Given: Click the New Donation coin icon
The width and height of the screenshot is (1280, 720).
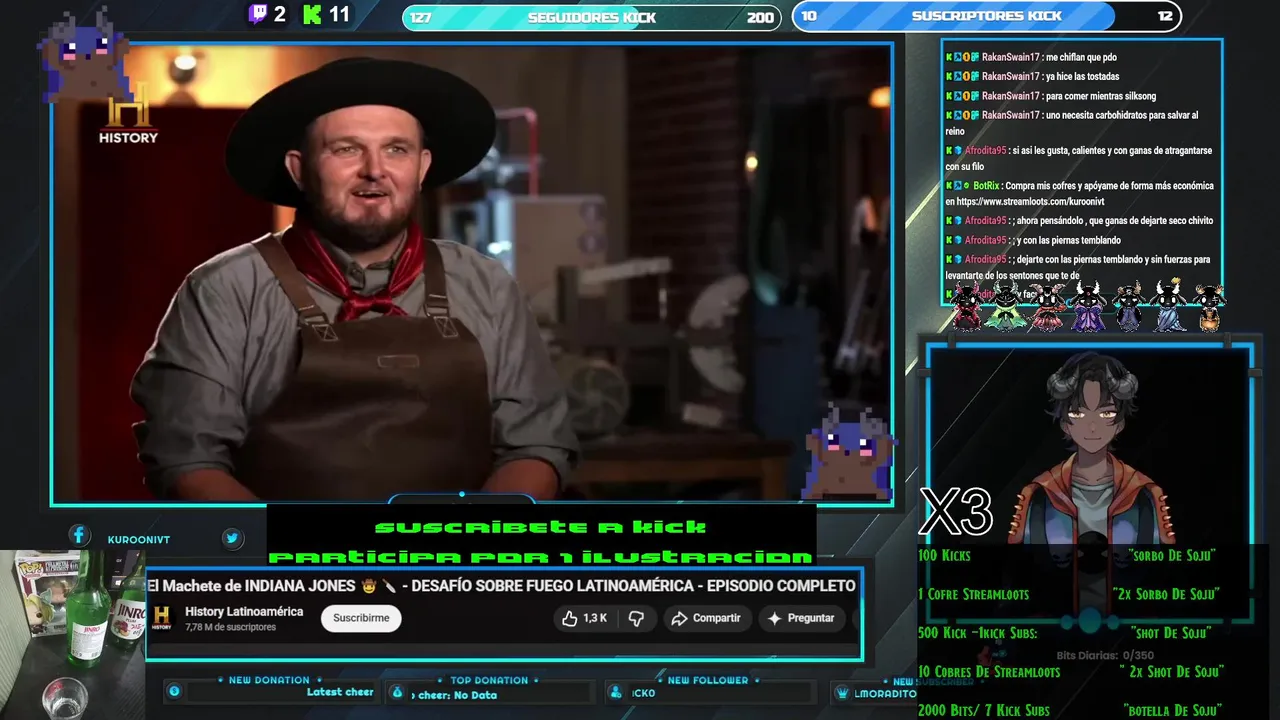Looking at the screenshot, I should pos(174,691).
